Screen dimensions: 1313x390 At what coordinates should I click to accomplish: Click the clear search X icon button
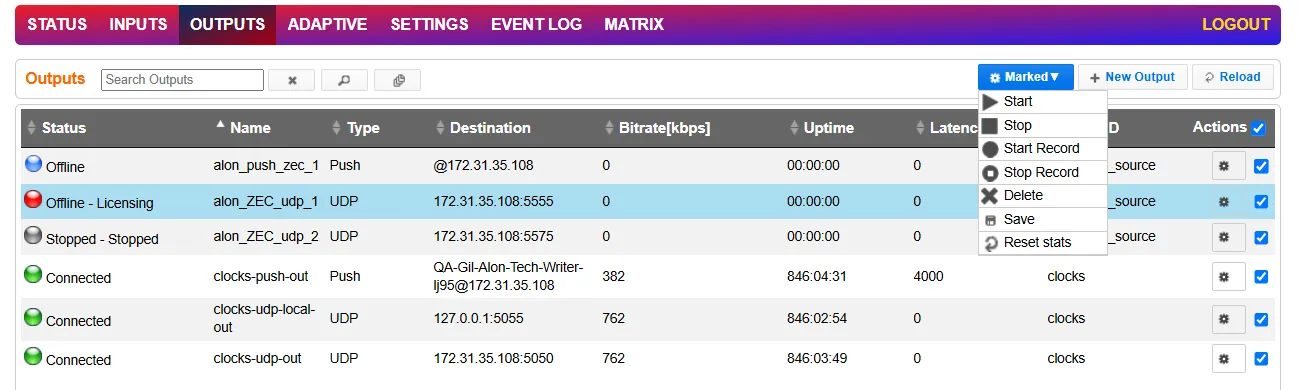point(292,80)
